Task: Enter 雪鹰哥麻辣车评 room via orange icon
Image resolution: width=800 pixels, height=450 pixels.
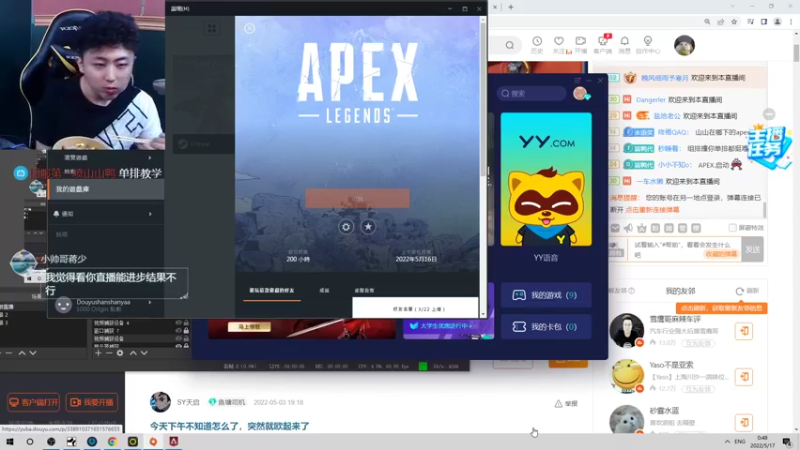Action: [744, 331]
